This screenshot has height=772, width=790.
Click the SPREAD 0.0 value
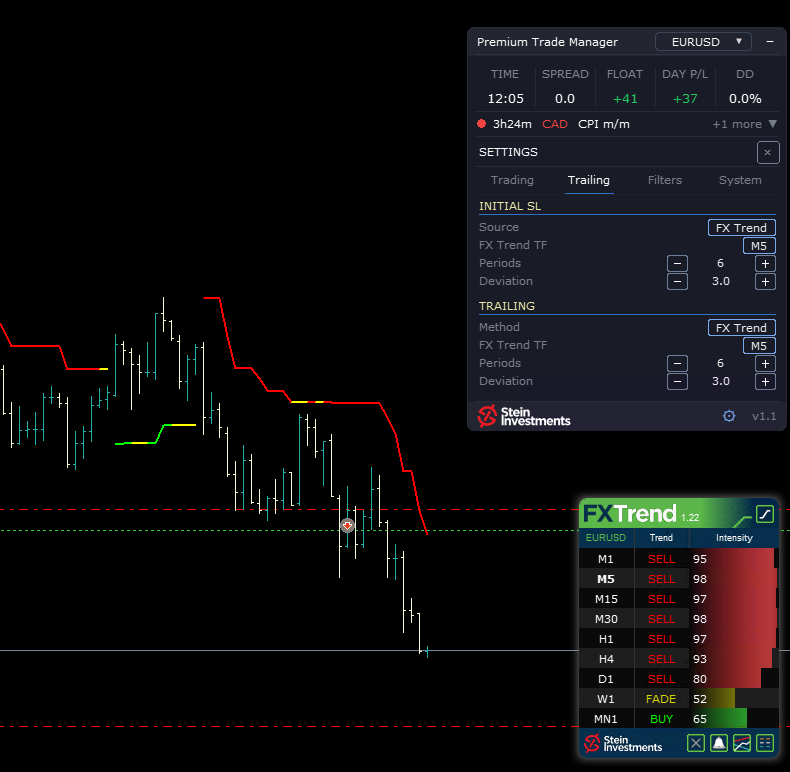(x=565, y=99)
